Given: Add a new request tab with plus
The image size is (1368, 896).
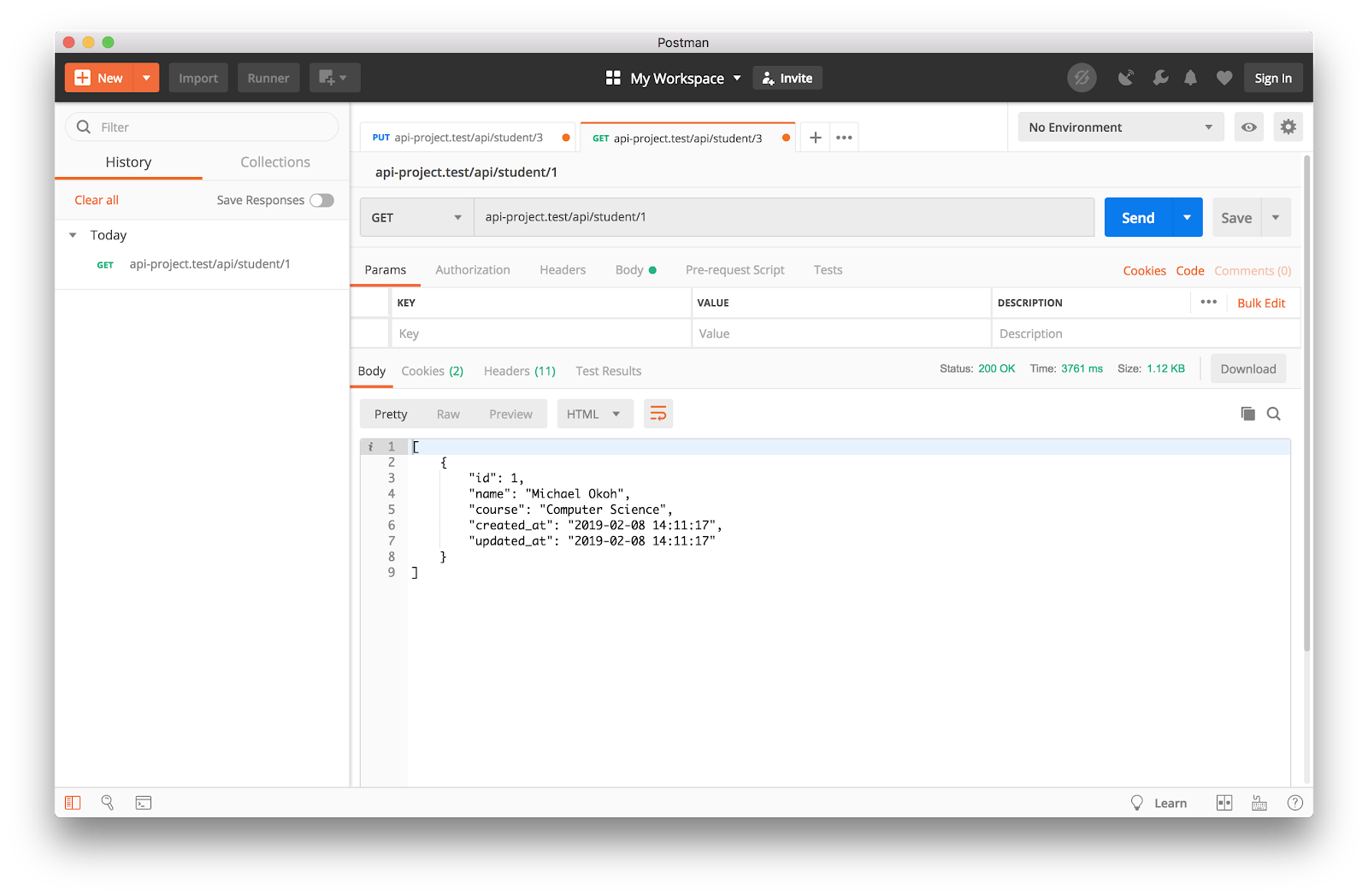Looking at the screenshot, I should point(816,138).
